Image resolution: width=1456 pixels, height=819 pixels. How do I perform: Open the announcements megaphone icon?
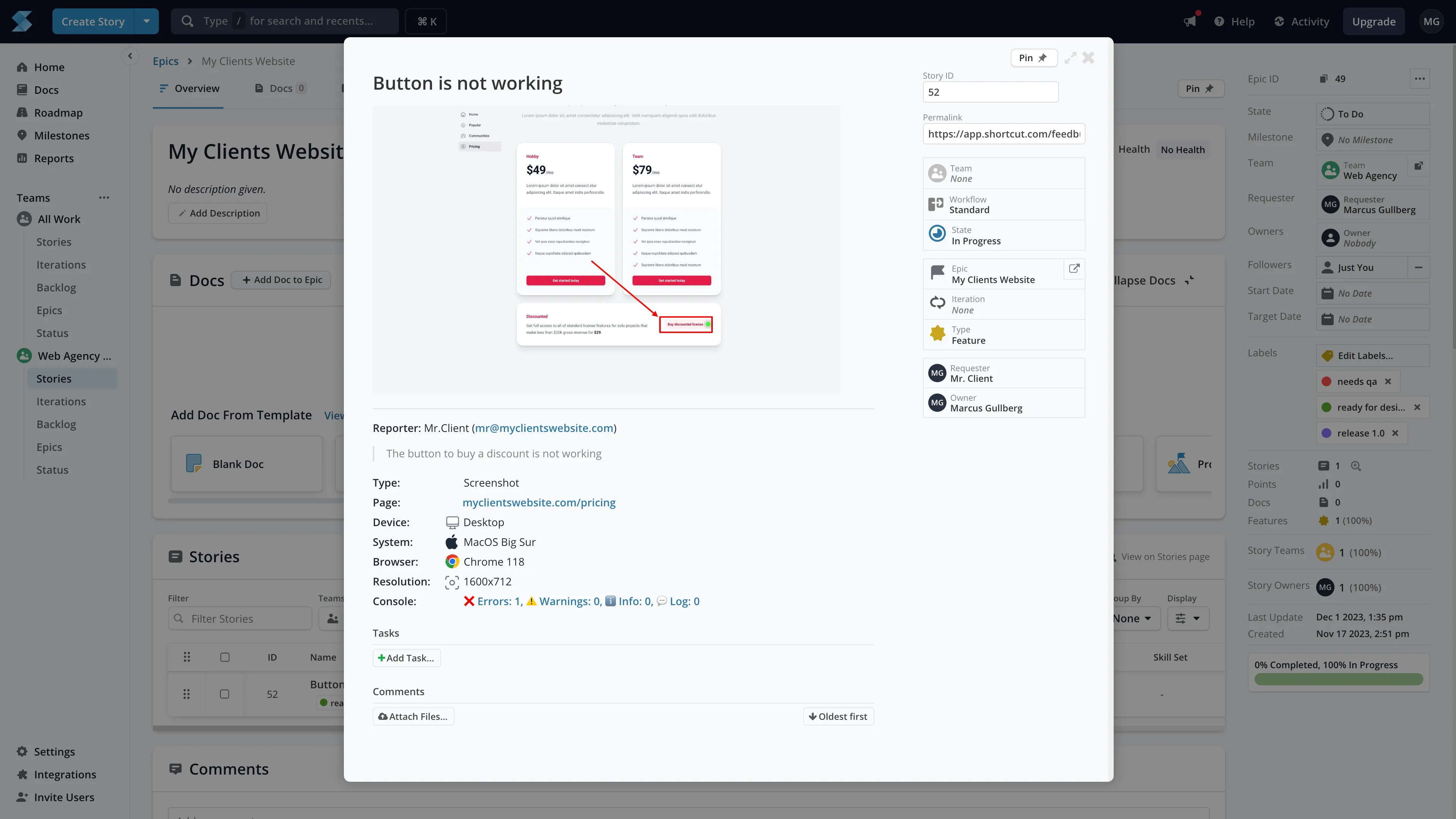click(1190, 22)
